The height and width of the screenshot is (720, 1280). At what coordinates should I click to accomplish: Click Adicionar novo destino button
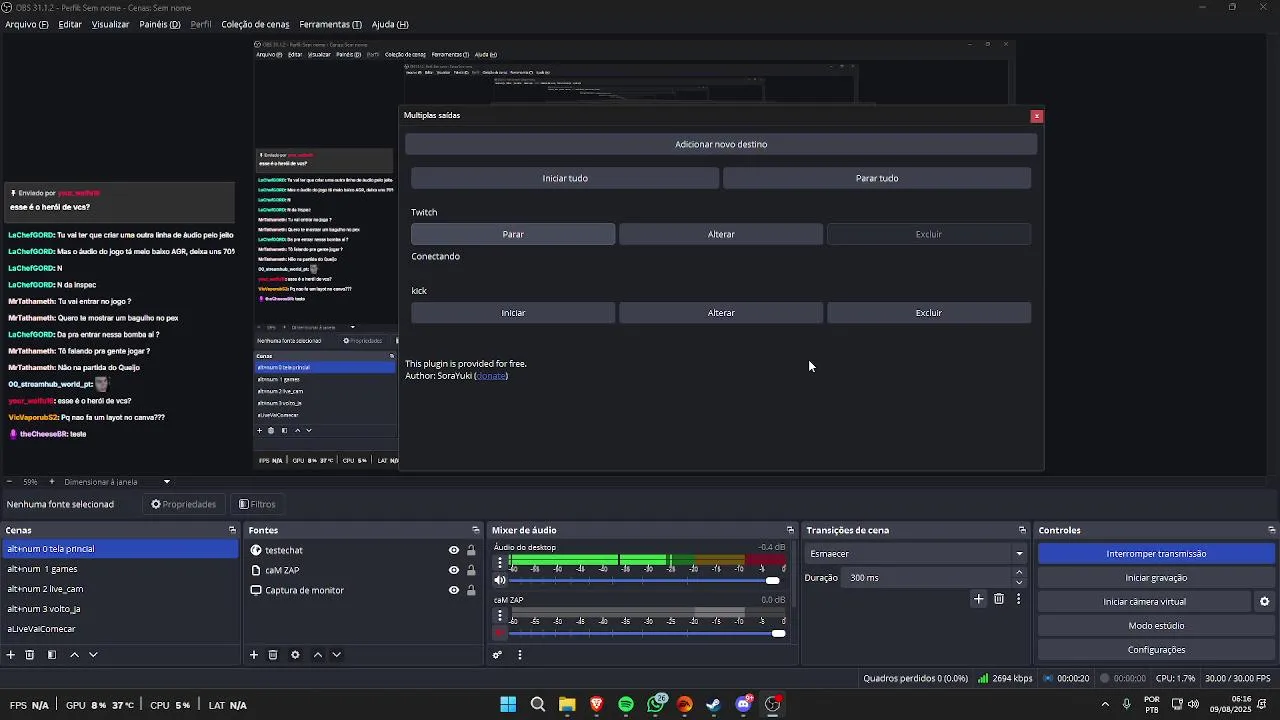[721, 144]
